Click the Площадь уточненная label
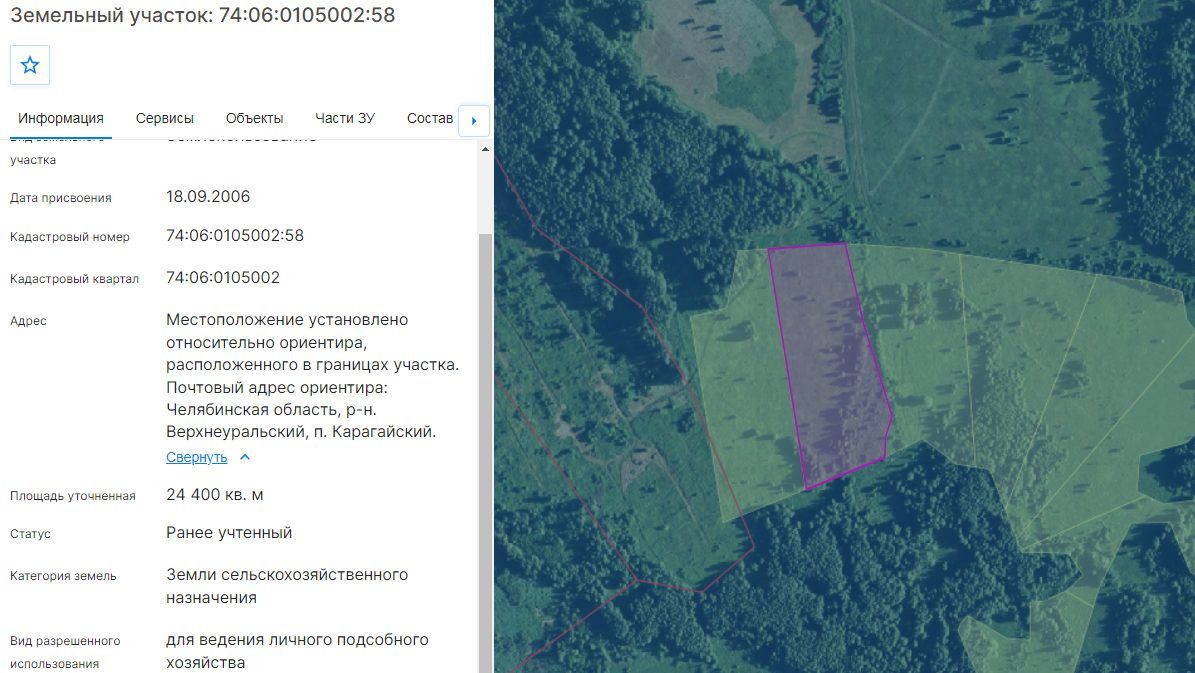This screenshot has width=1195, height=673. point(73,496)
